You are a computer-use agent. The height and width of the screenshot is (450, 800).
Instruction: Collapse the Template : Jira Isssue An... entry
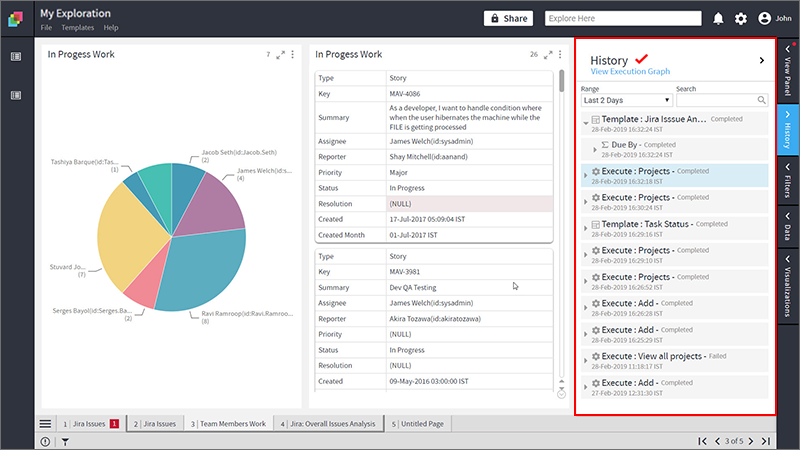586,123
